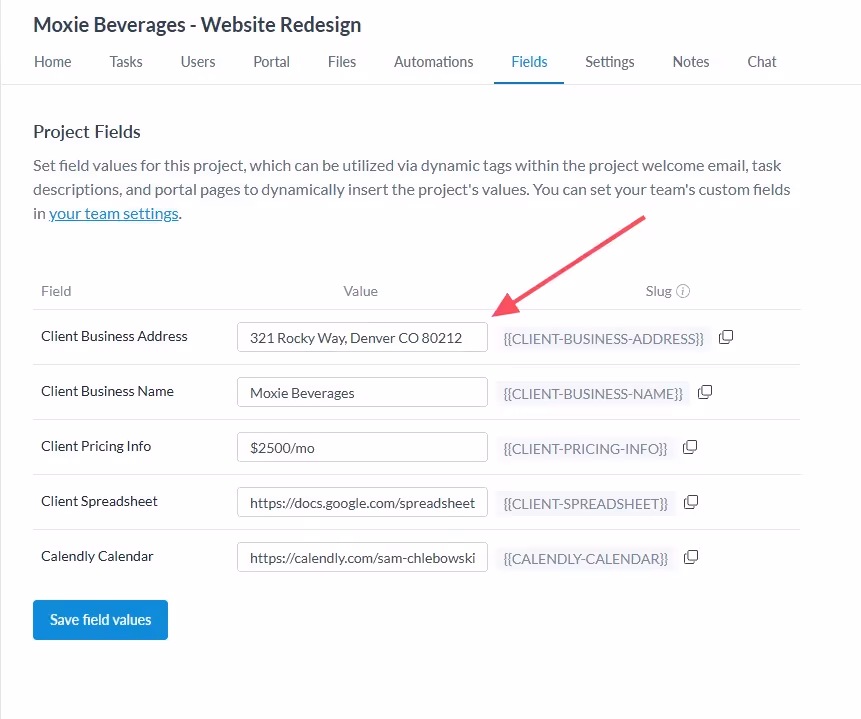Screen dimensions: 861x719
Task: Switch to the Tasks tab
Action: [x=126, y=62]
